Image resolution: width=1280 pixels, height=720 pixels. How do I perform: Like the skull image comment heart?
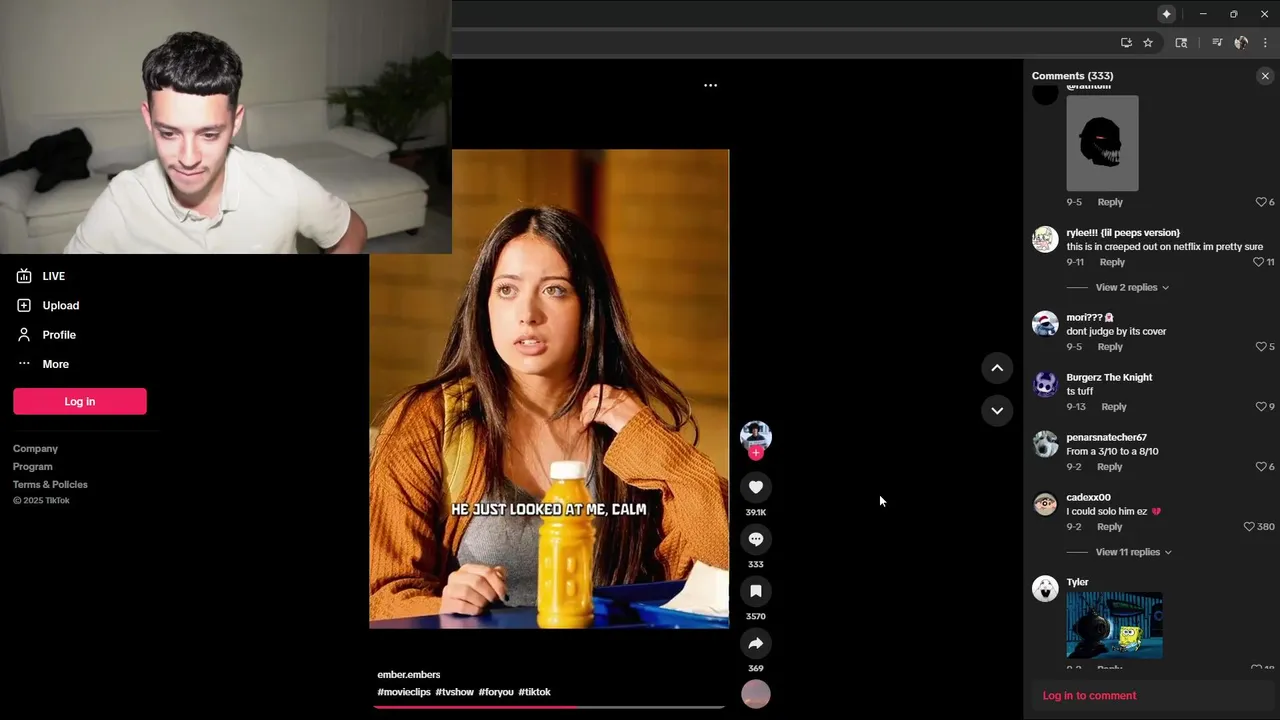[1260, 202]
